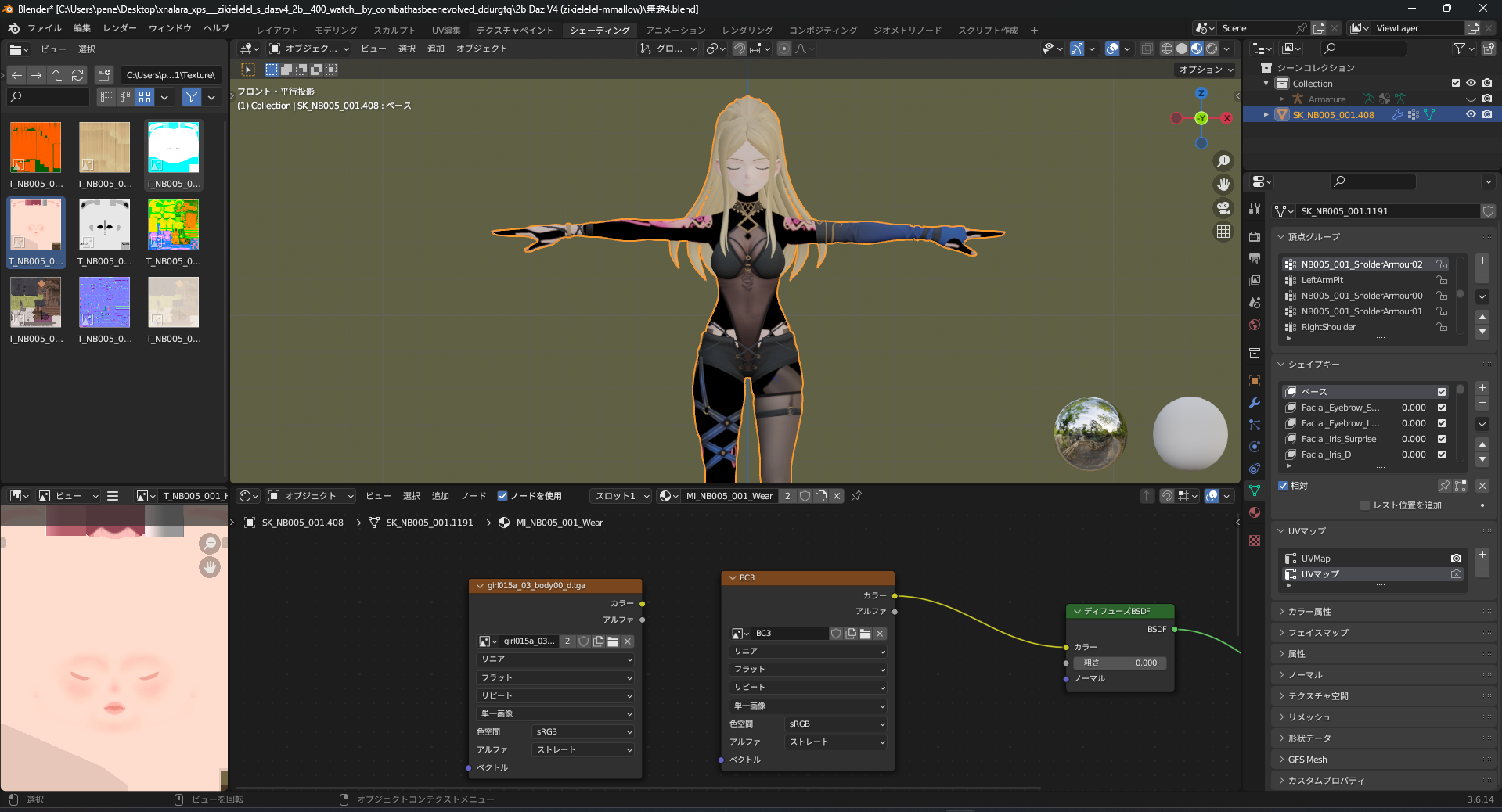Open image file for the BC3 node
Image resolution: width=1502 pixels, height=812 pixels.
(x=865, y=634)
